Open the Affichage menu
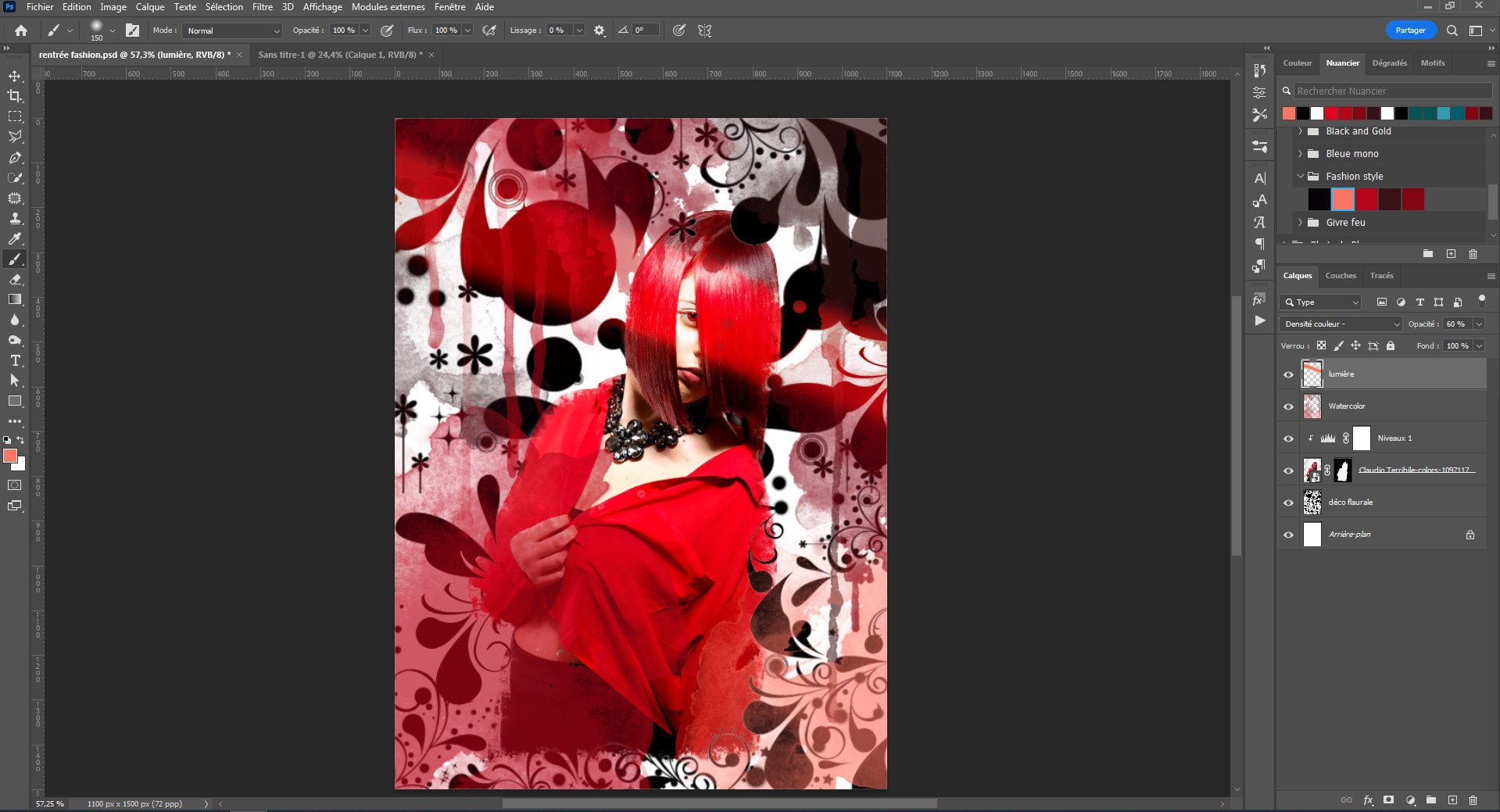Screen dimensions: 1500x812 point(322,7)
